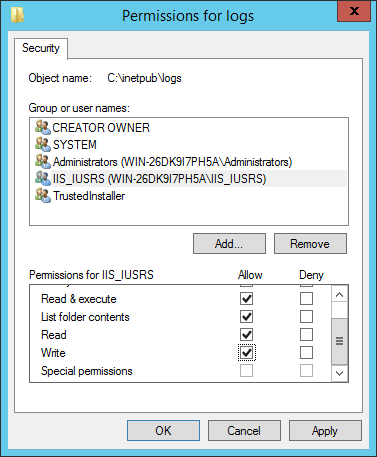Click the Administrators user group icon
Viewport: 377px width, 457px height.
[43, 161]
